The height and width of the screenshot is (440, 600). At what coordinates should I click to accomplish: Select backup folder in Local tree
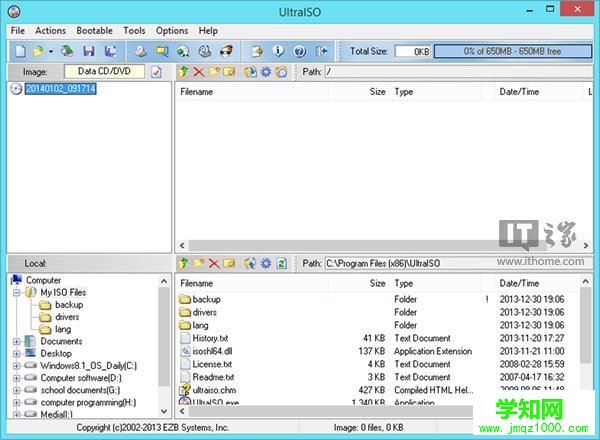[69, 305]
